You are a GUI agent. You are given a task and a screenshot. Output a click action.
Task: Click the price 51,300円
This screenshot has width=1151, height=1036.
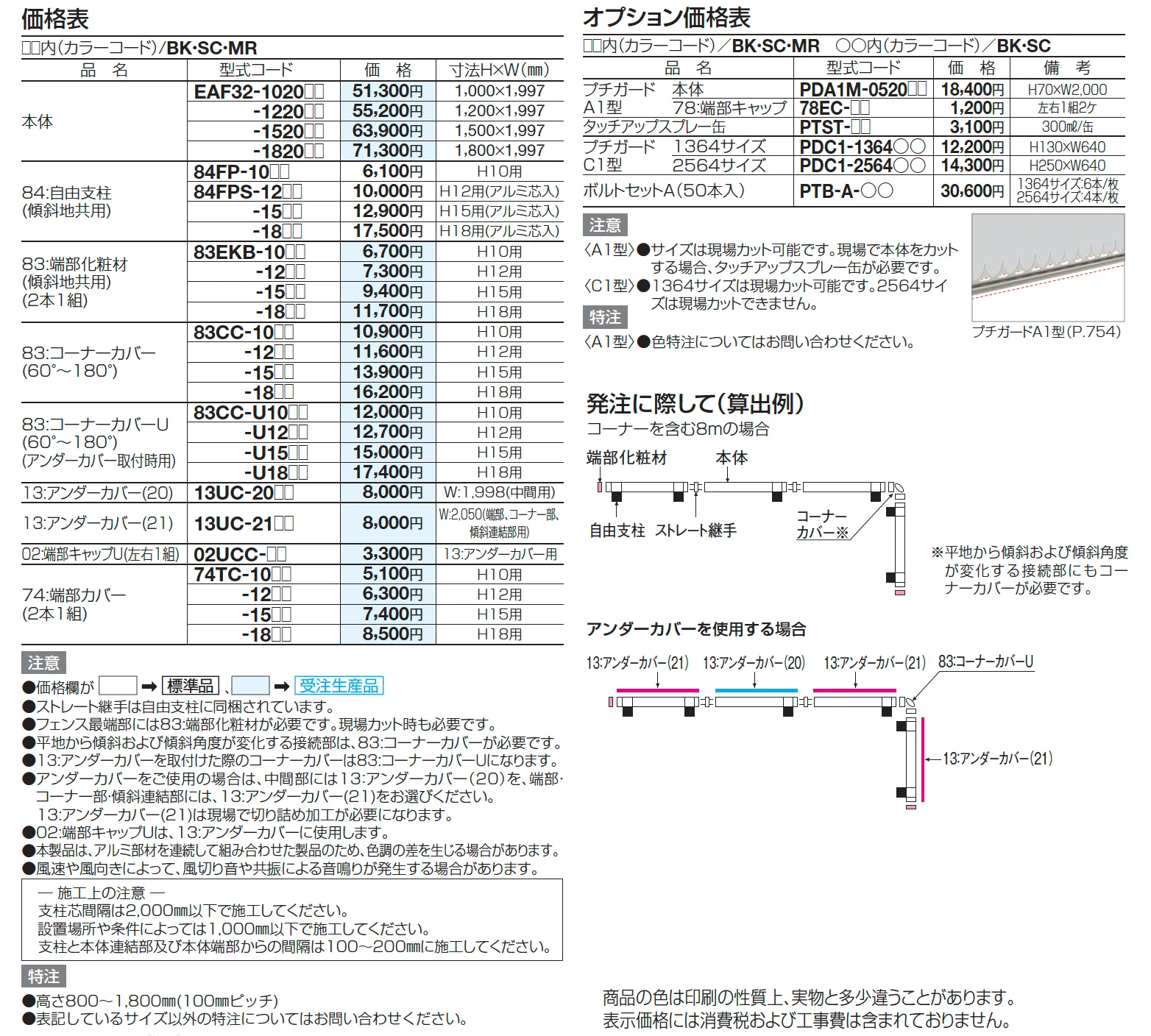click(x=388, y=91)
